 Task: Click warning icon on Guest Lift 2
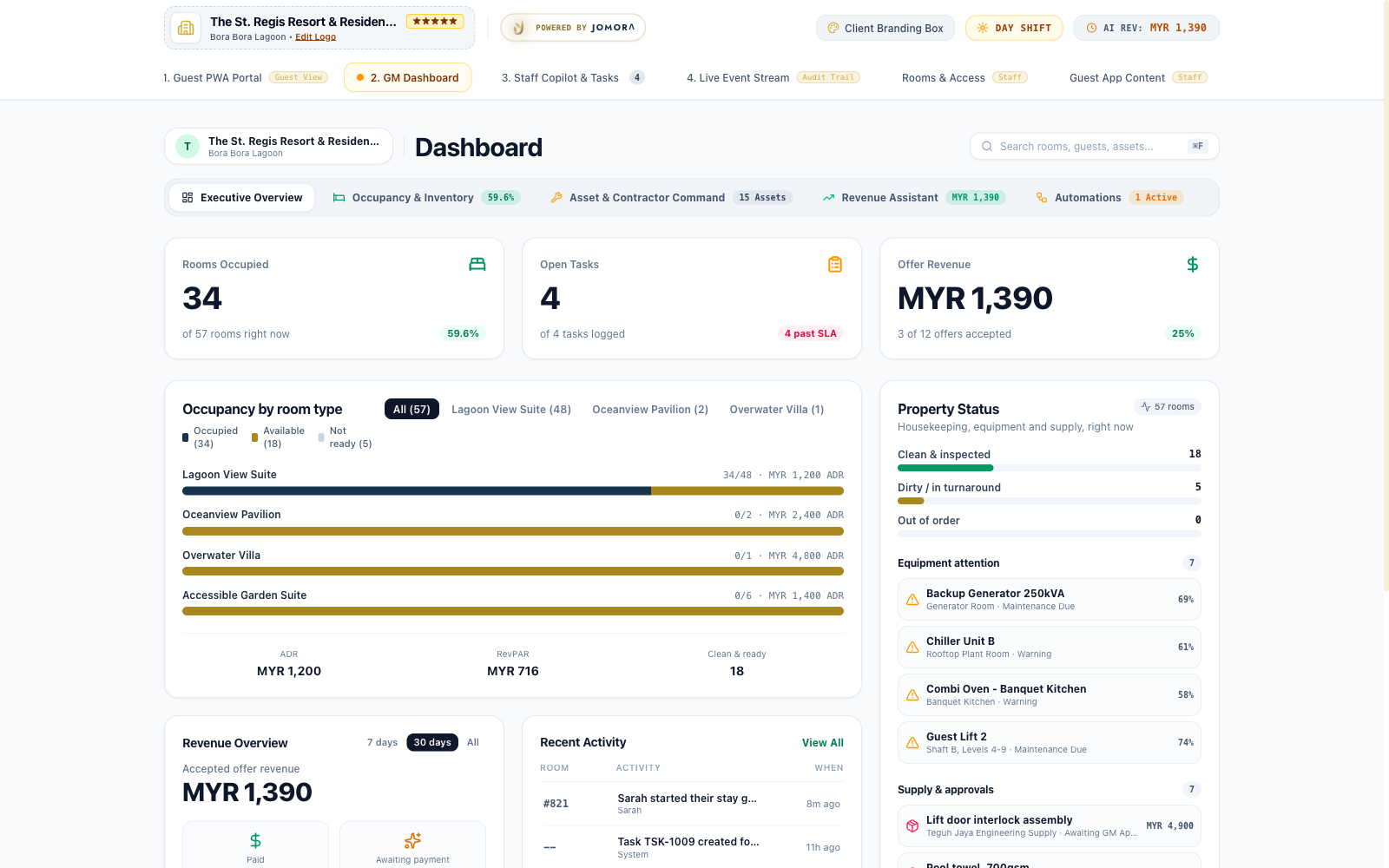pos(912,743)
